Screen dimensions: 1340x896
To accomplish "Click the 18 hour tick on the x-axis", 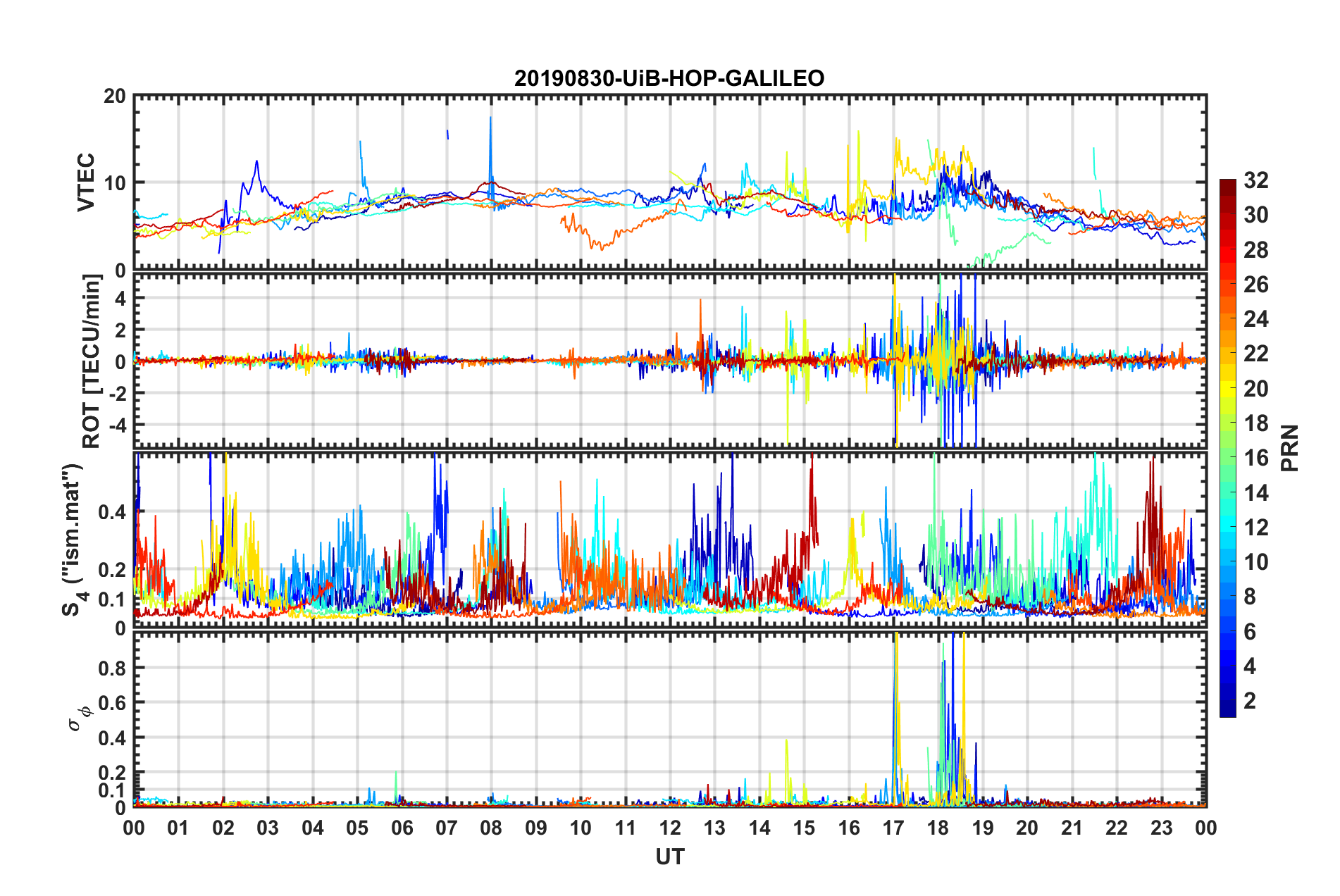I will point(938,828).
